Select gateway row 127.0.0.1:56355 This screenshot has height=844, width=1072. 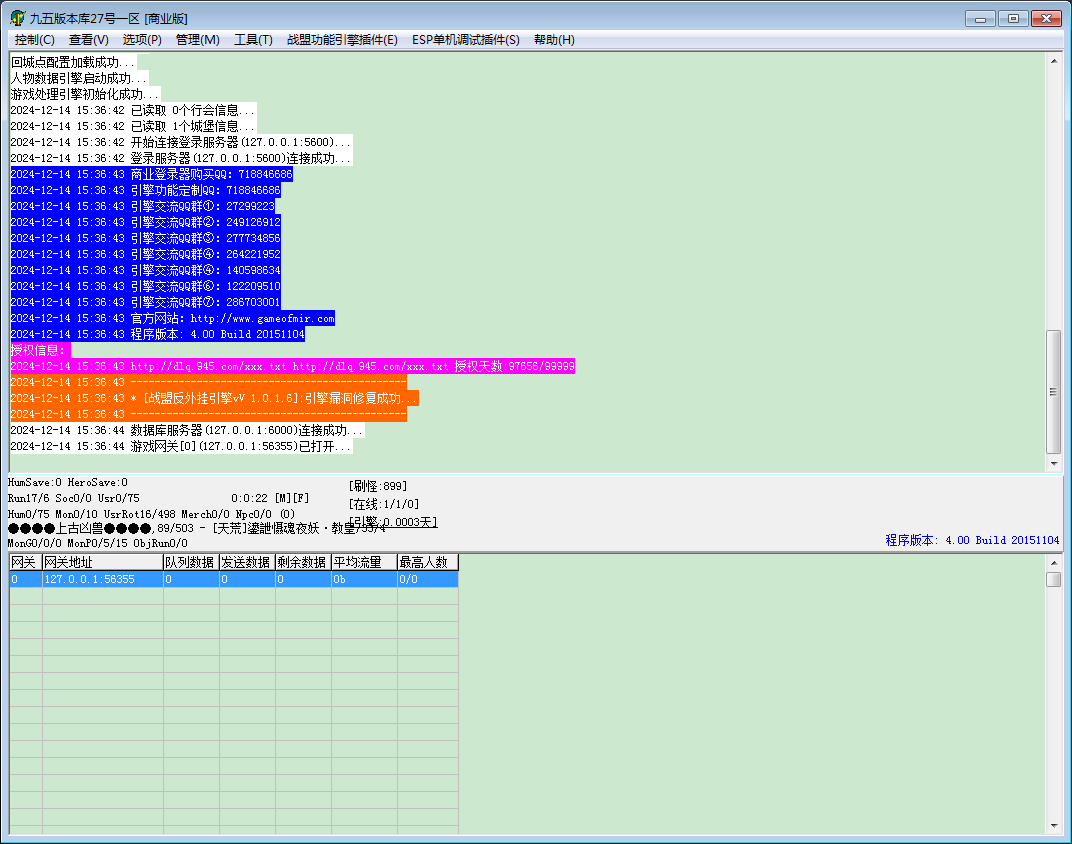pyautogui.click(x=234, y=579)
